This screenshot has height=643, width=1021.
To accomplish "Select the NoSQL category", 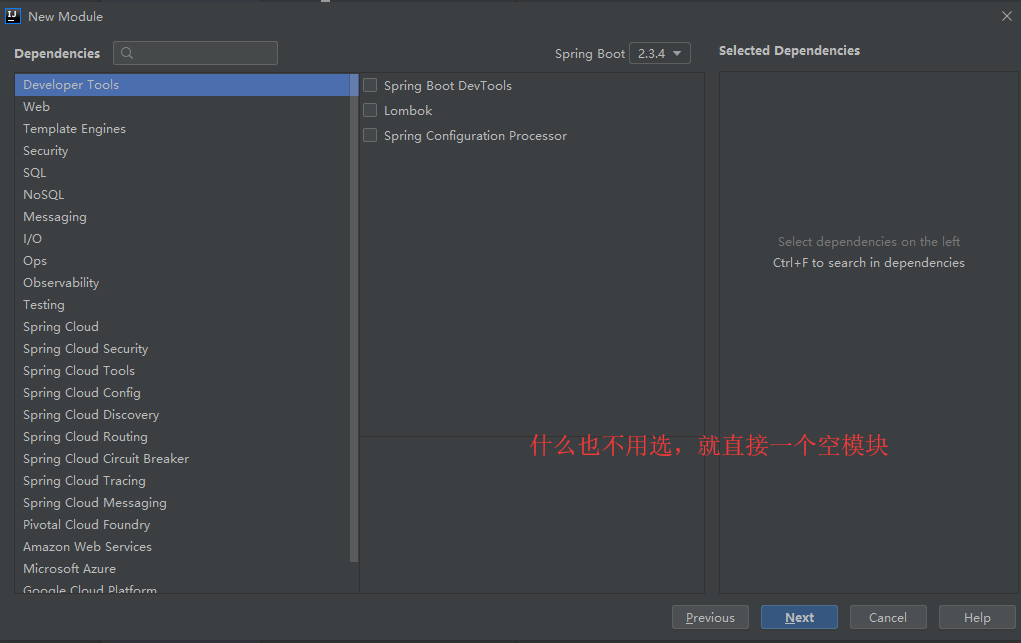I will 182,195.
